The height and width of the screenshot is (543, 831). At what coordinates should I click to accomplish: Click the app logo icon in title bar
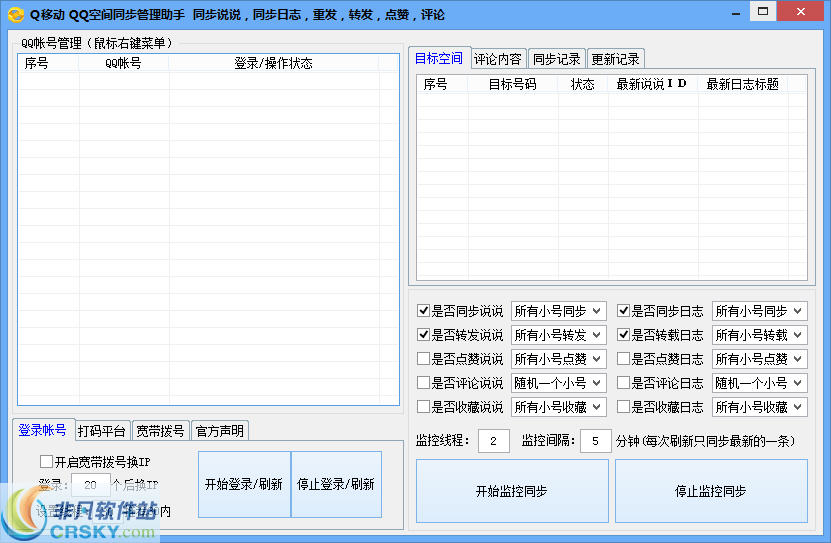tap(16, 14)
